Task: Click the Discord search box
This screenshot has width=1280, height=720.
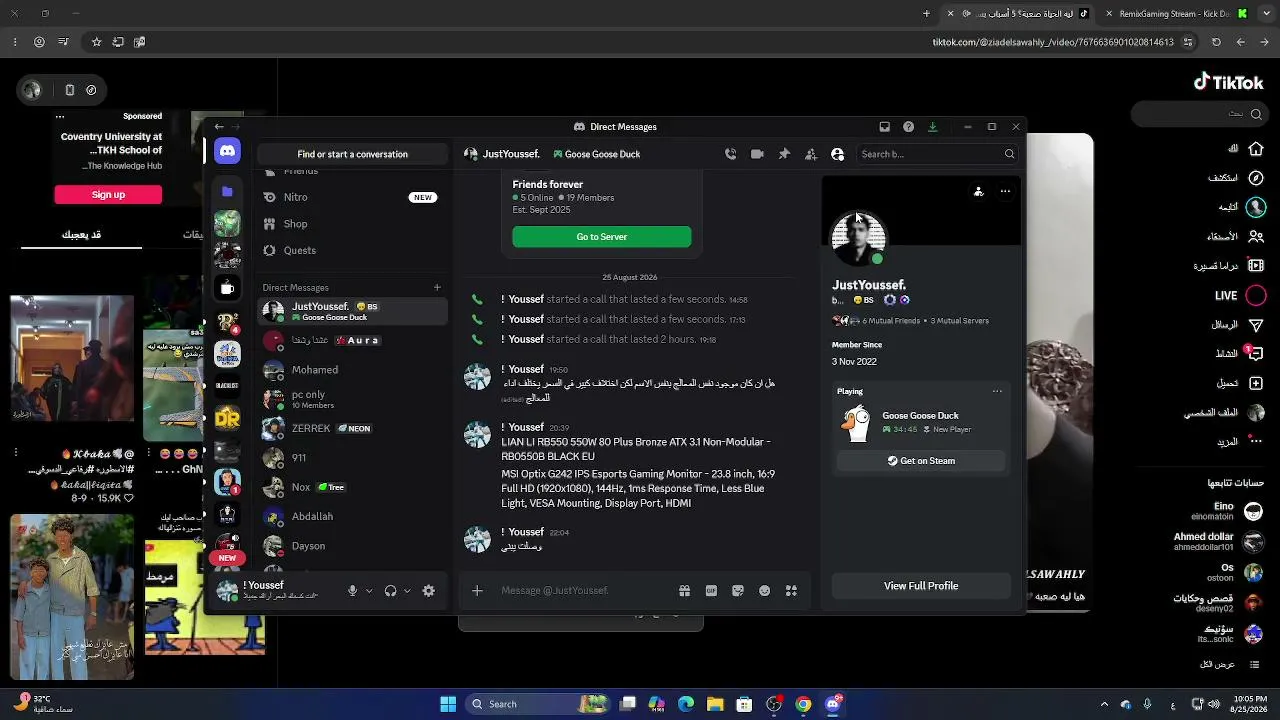Action: point(937,154)
